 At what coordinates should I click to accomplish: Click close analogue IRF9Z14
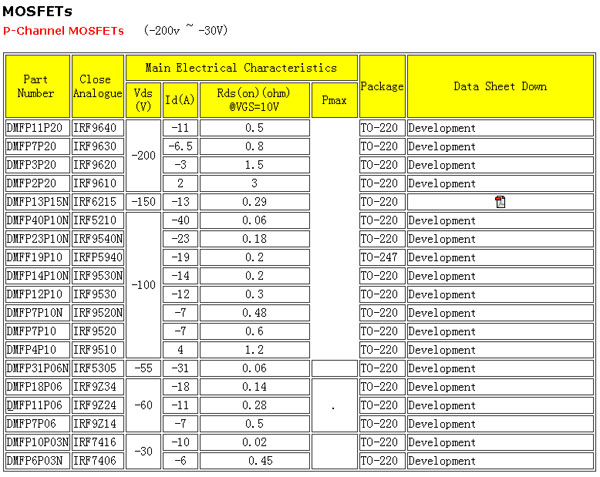[x=95, y=423]
